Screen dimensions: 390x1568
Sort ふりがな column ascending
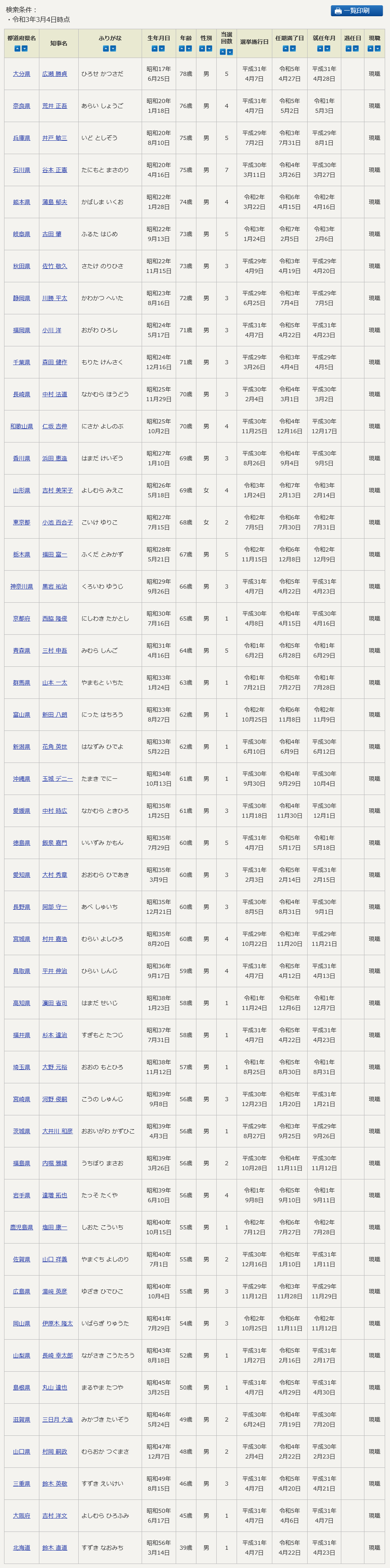106,49
